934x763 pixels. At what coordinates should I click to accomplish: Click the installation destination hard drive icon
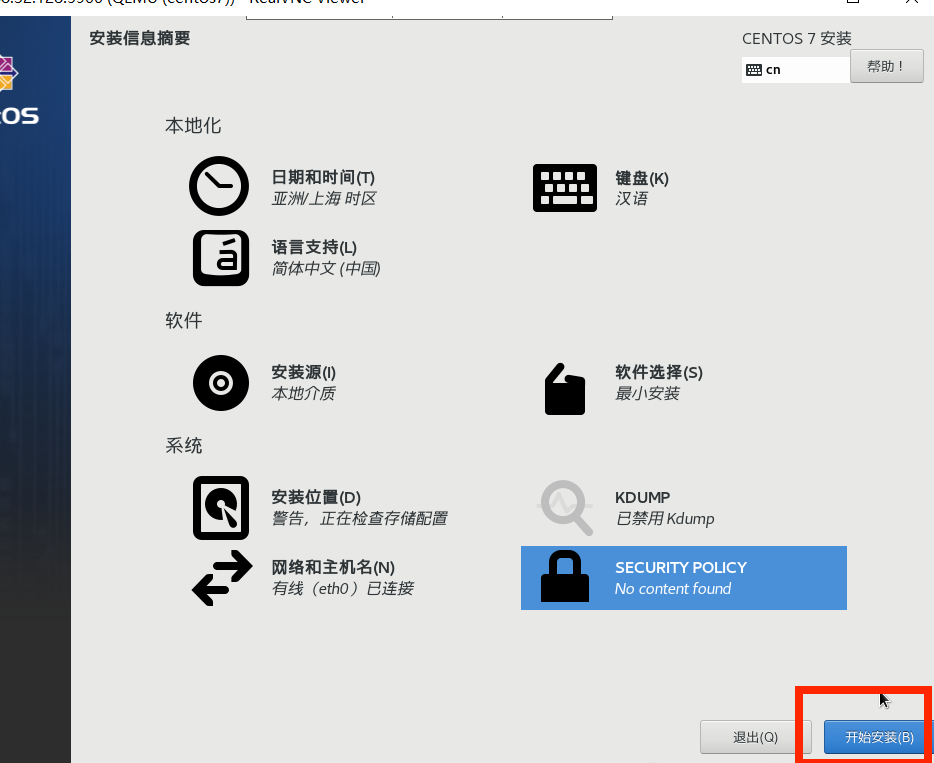pyautogui.click(x=220, y=507)
